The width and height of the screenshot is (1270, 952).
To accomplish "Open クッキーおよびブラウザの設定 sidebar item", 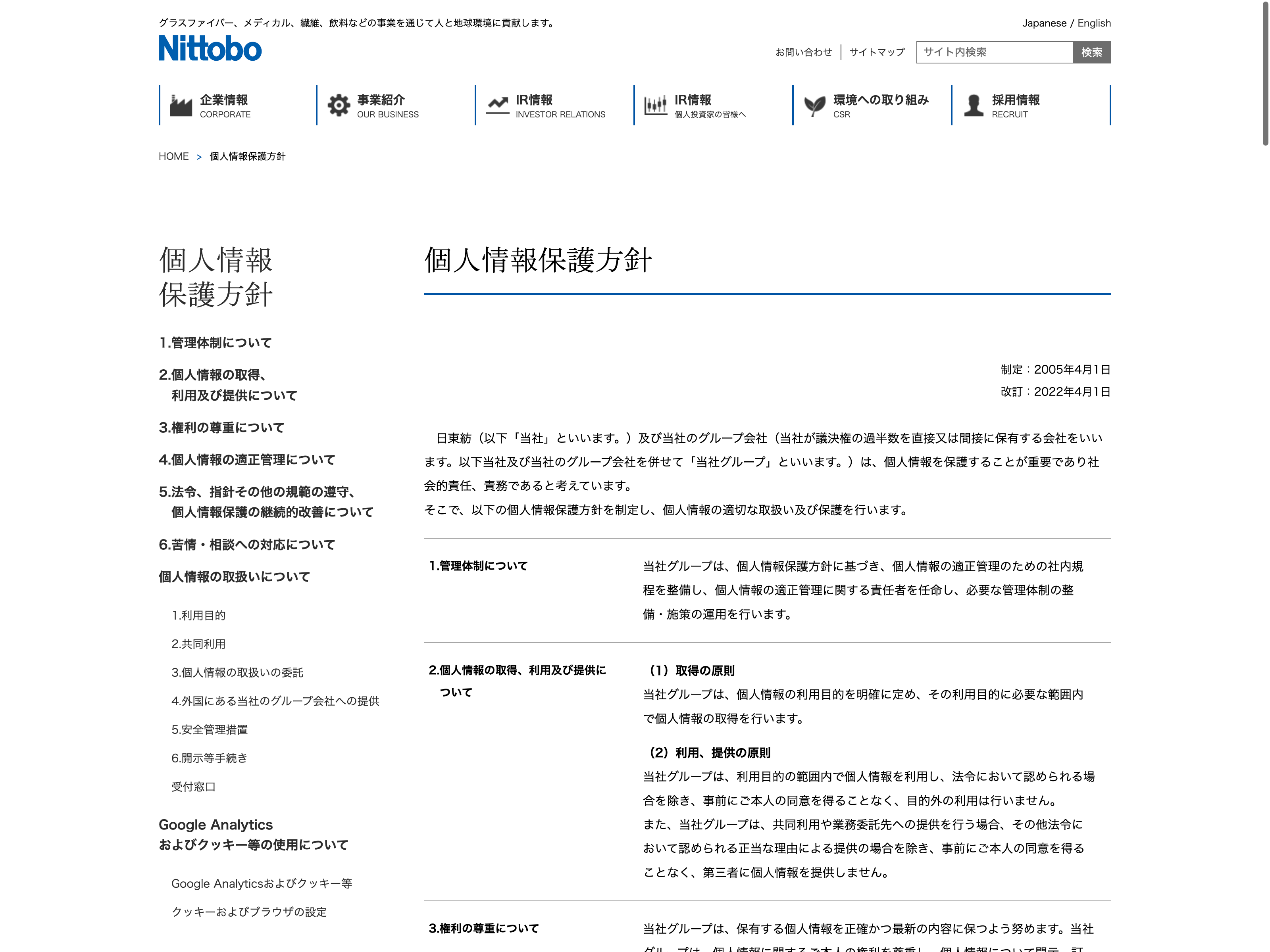I will tap(249, 912).
